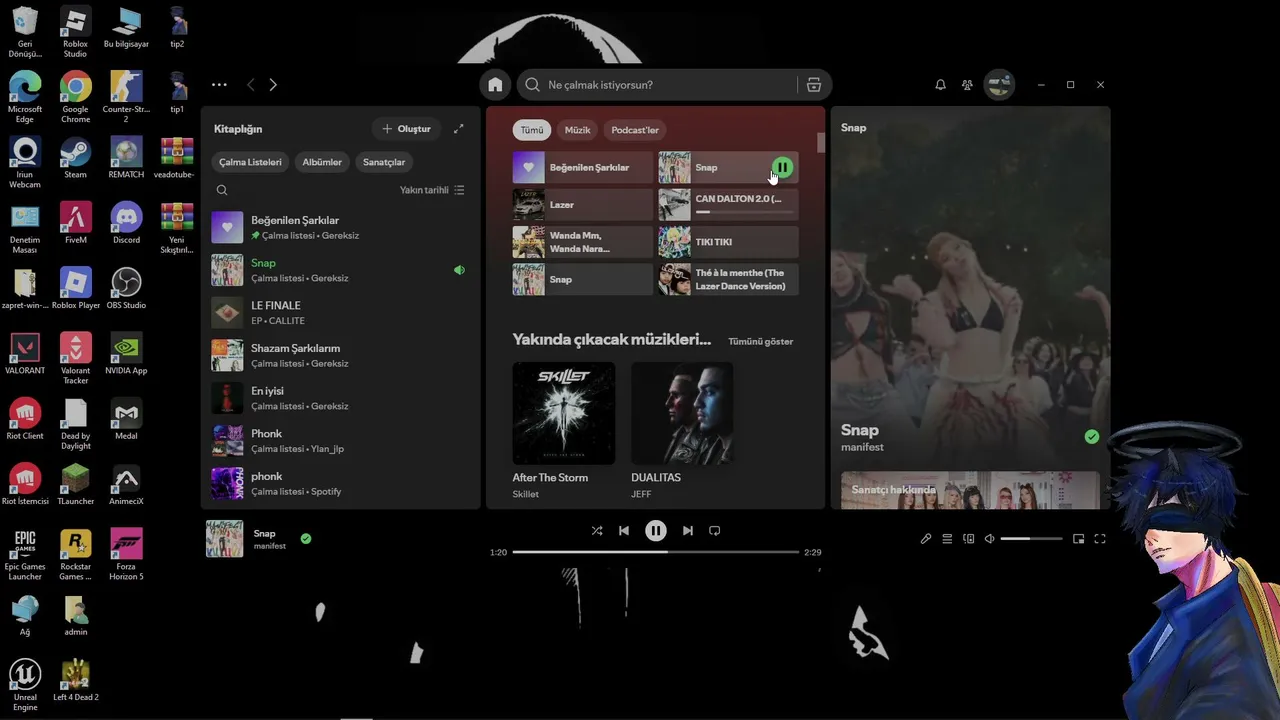Click the 'Tümünü göster' link
The height and width of the screenshot is (720, 1280).
[761, 341]
